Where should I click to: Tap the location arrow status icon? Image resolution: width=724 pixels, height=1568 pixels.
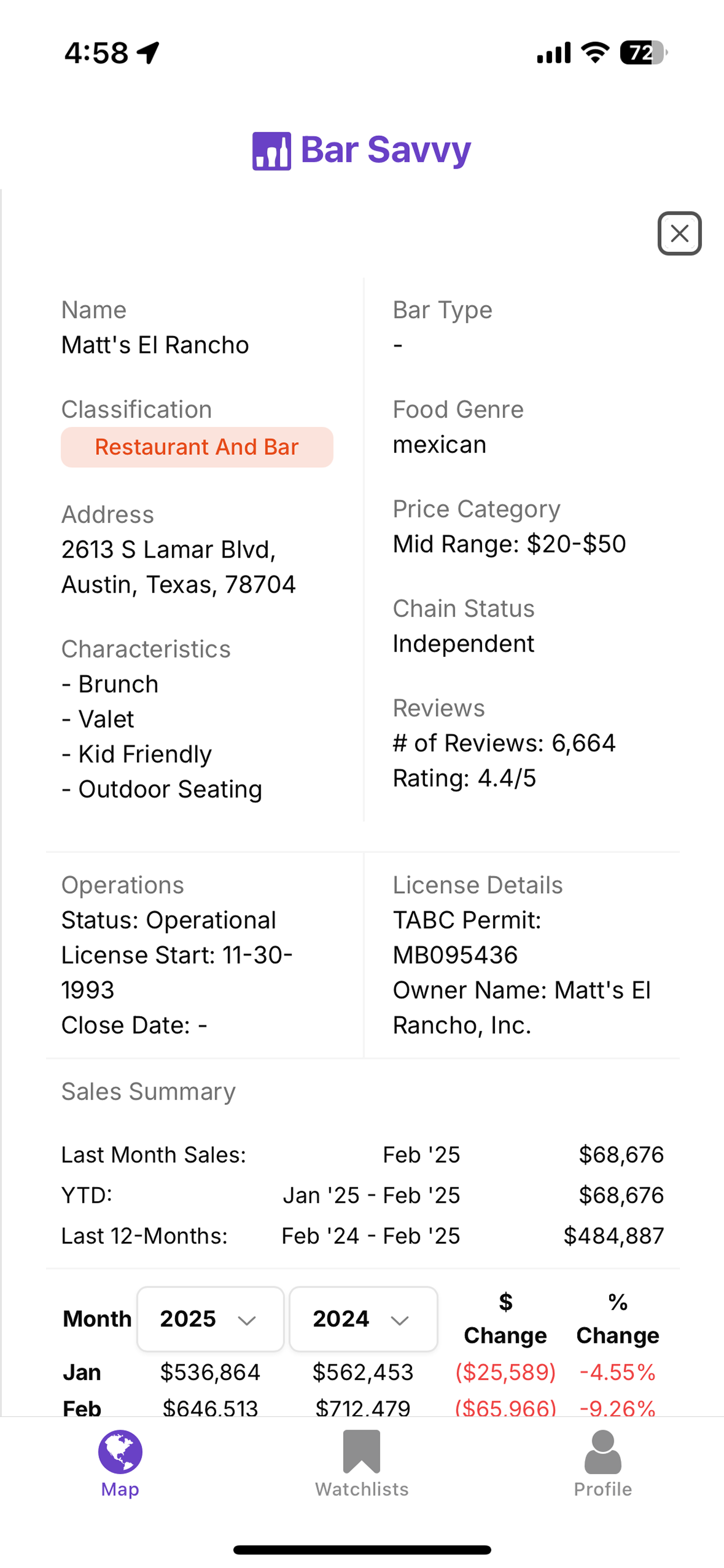(149, 52)
